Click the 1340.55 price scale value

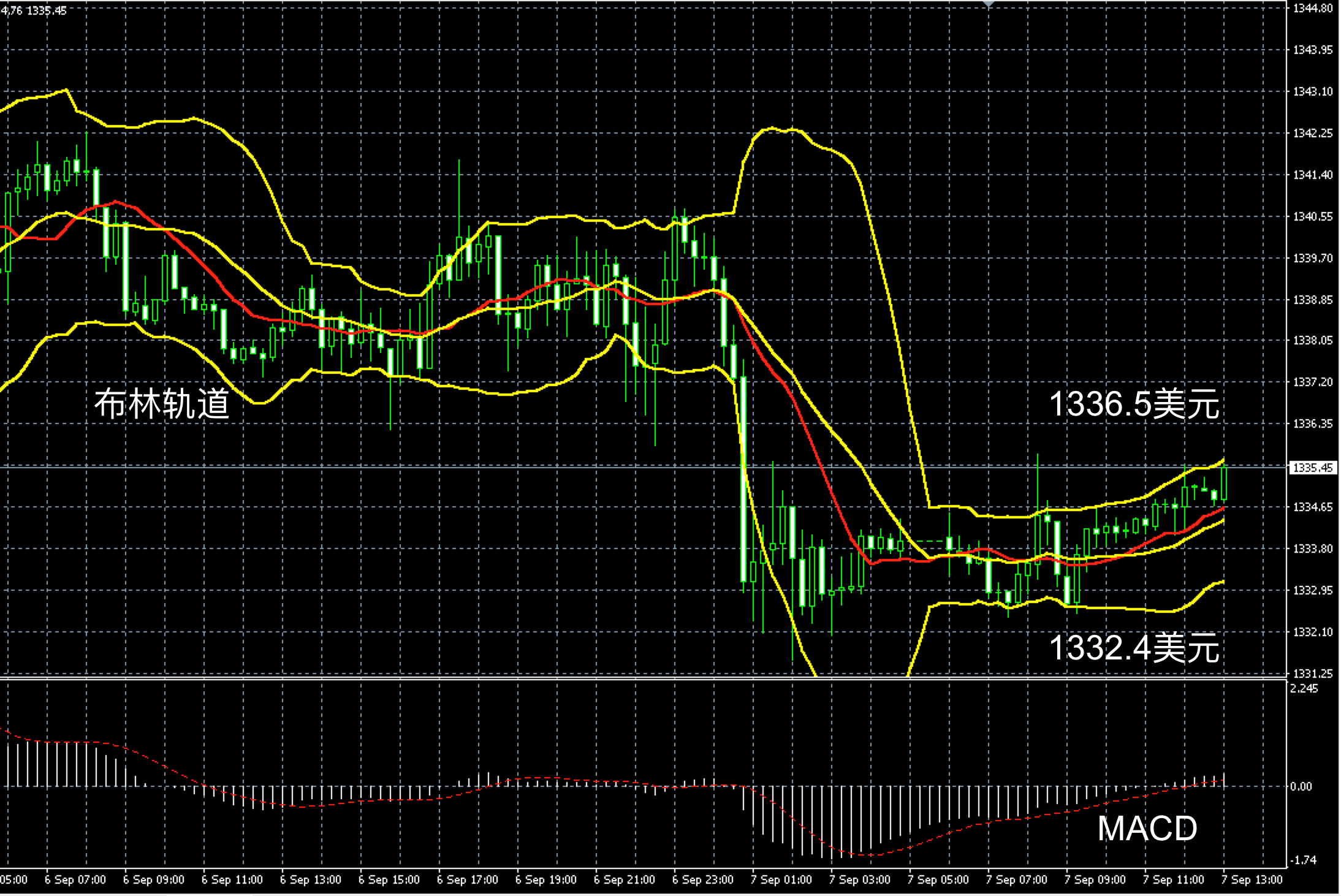point(1312,216)
